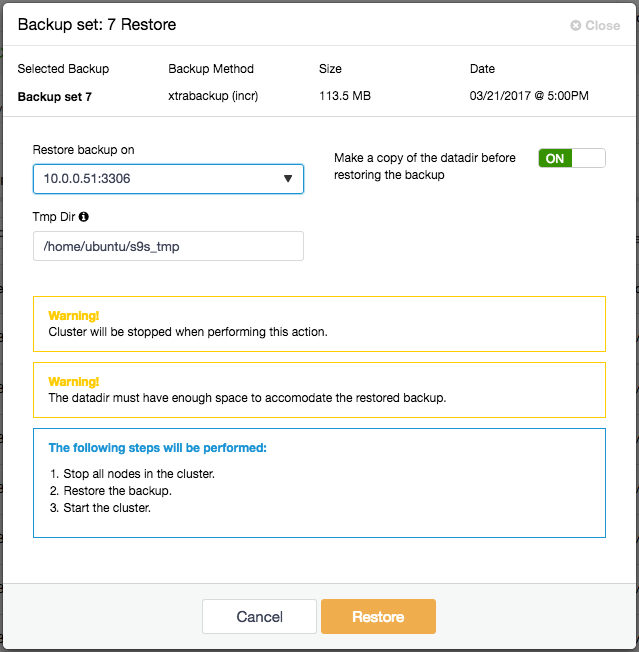Open the Restore backup on dropdown arrow
This screenshot has width=639, height=652.
pyautogui.click(x=288, y=179)
